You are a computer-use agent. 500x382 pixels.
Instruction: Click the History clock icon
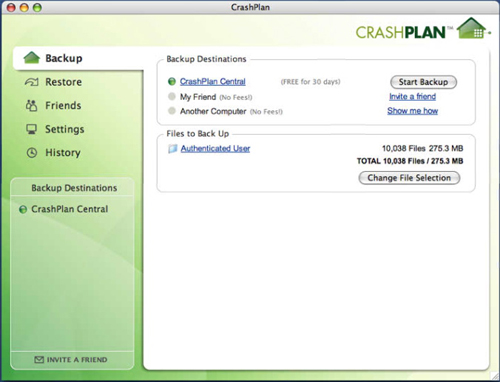[x=32, y=153]
